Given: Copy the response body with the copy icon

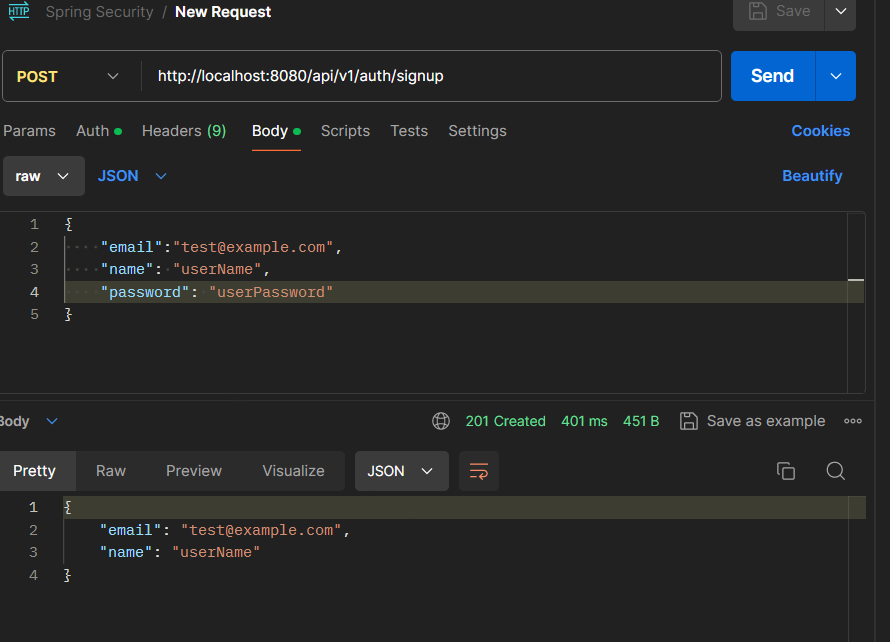Looking at the screenshot, I should (x=786, y=471).
